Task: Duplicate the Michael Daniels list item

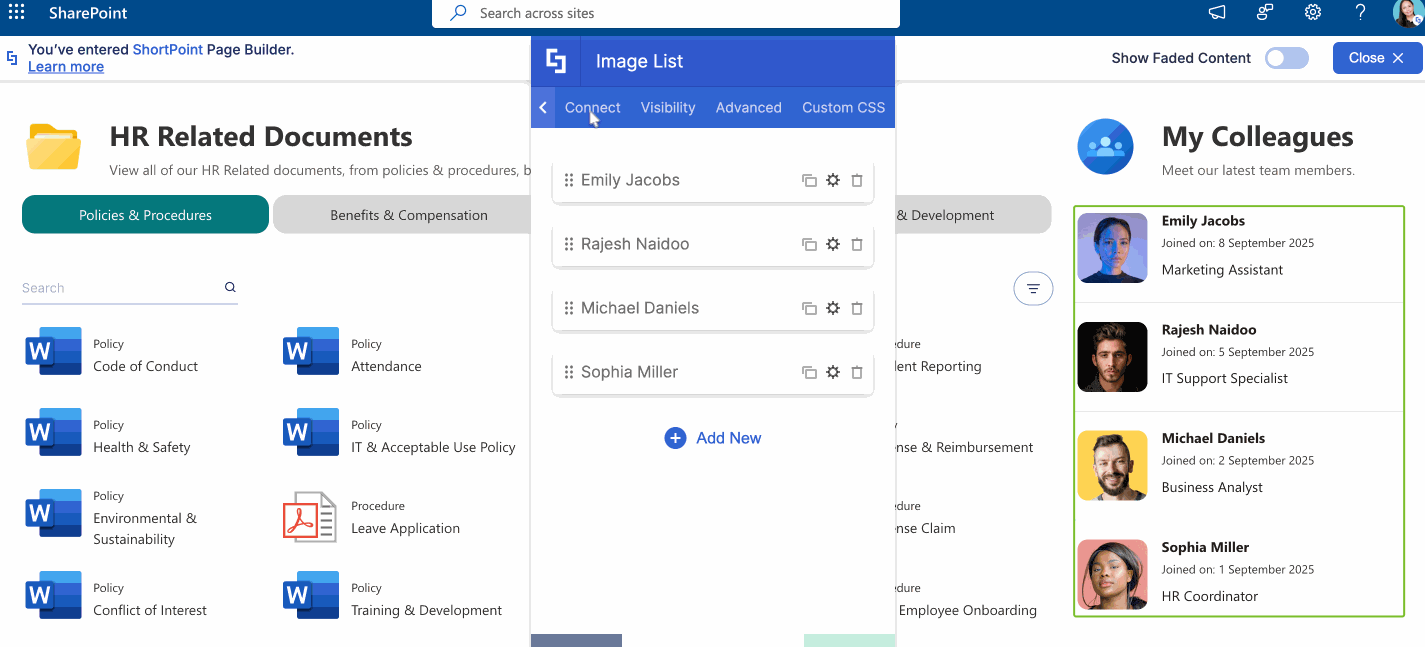Action: (809, 308)
